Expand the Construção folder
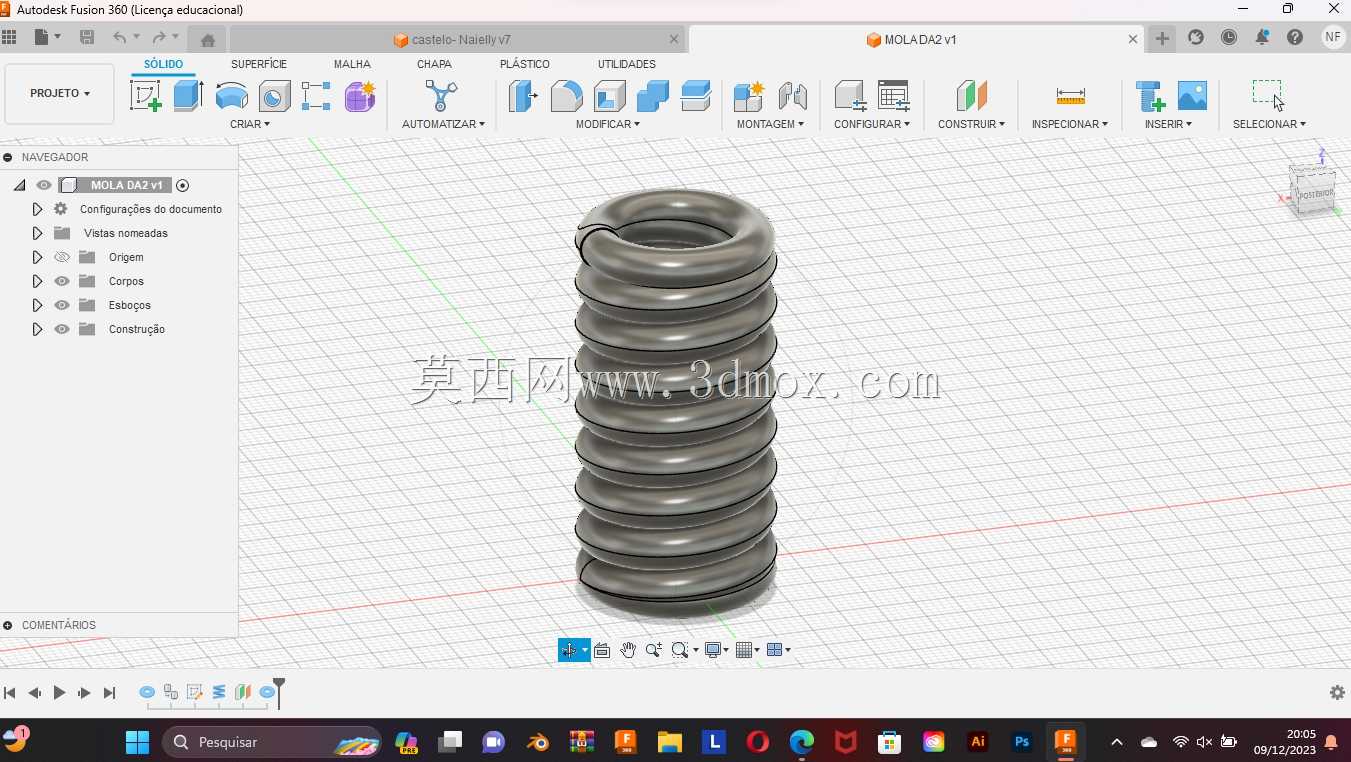The height and width of the screenshot is (762, 1351). [37, 329]
